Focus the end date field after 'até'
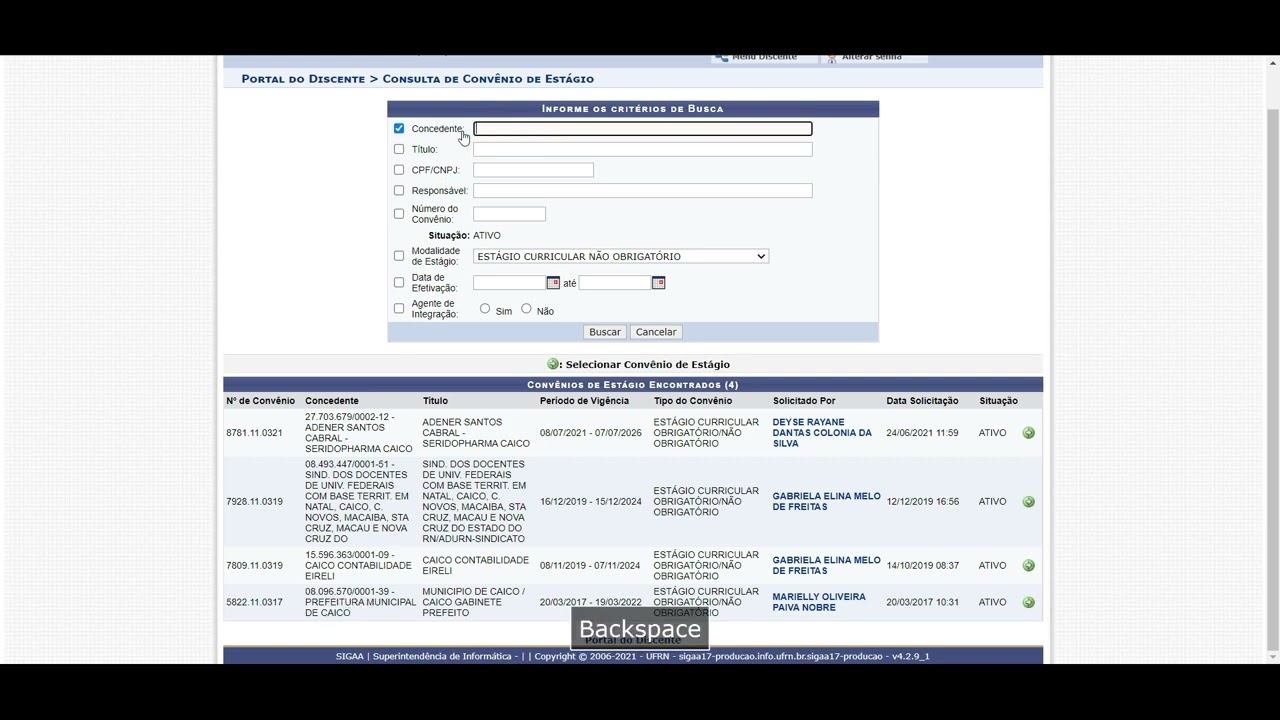The width and height of the screenshot is (1280, 720). click(615, 283)
